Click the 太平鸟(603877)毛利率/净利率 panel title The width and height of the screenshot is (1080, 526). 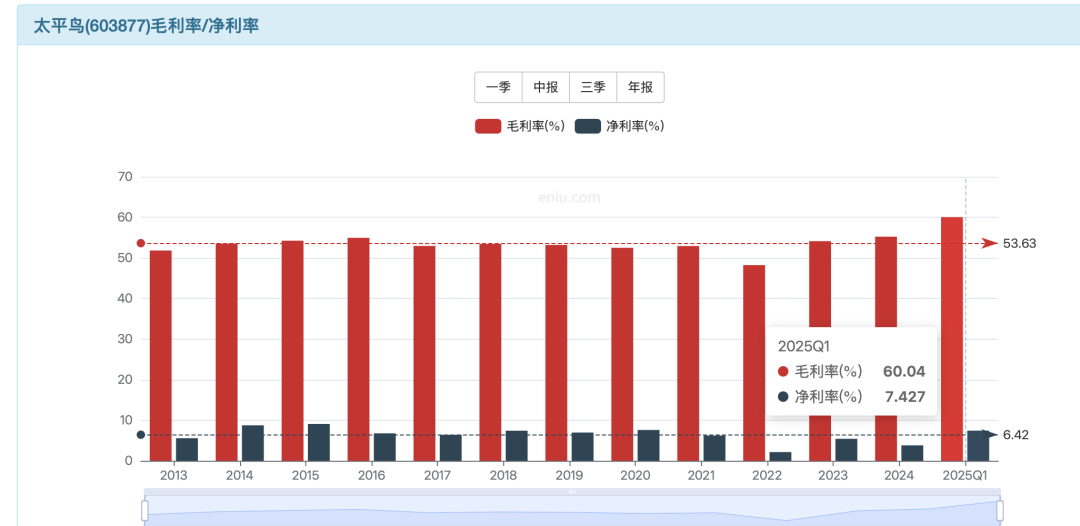146,25
